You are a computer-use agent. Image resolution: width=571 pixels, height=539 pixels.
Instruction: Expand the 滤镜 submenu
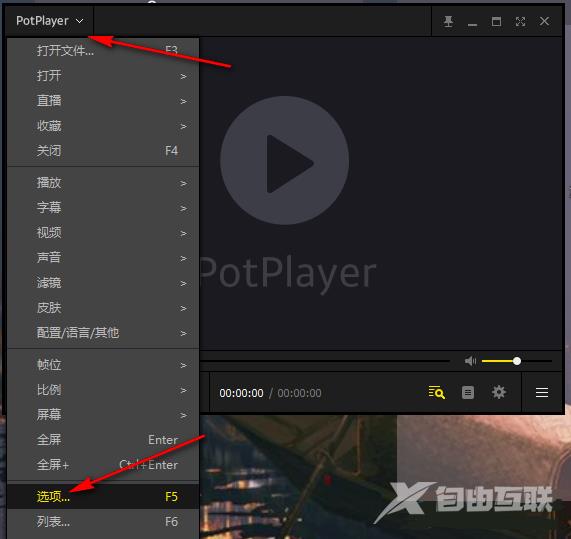click(103, 283)
